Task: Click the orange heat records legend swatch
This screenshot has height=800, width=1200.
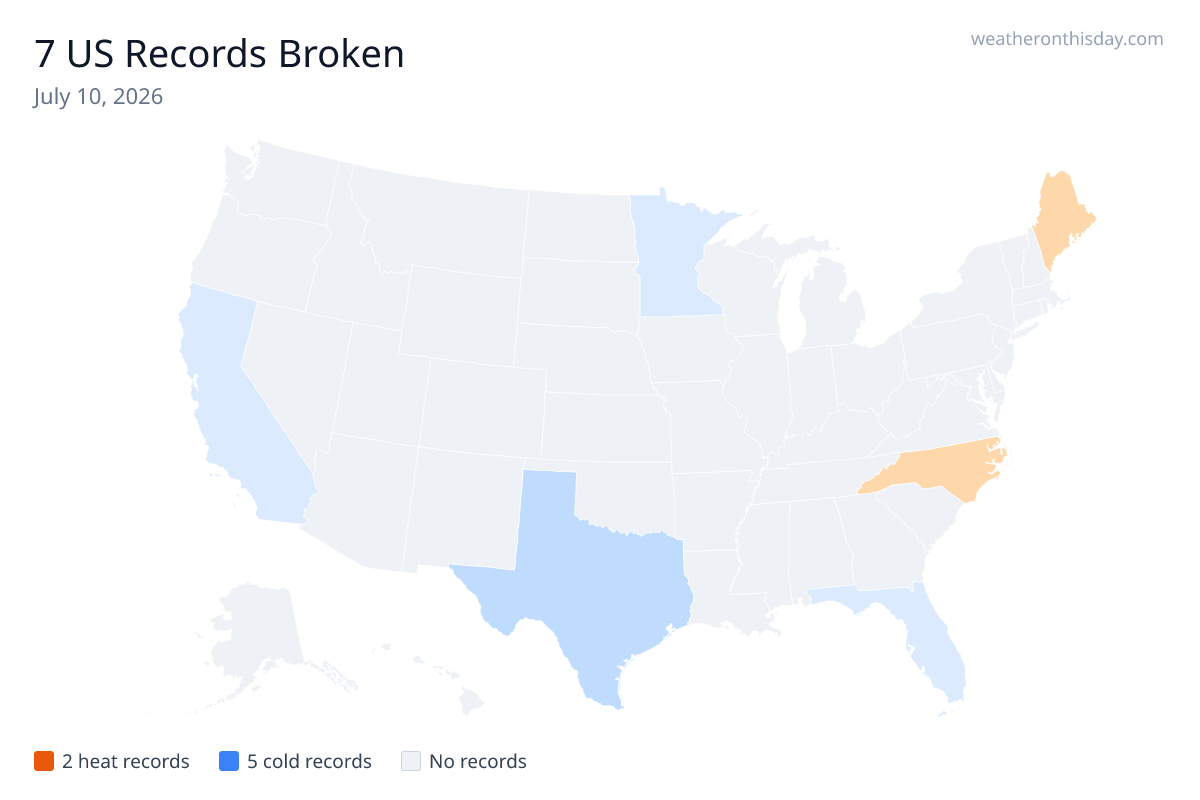Action: [43, 761]
